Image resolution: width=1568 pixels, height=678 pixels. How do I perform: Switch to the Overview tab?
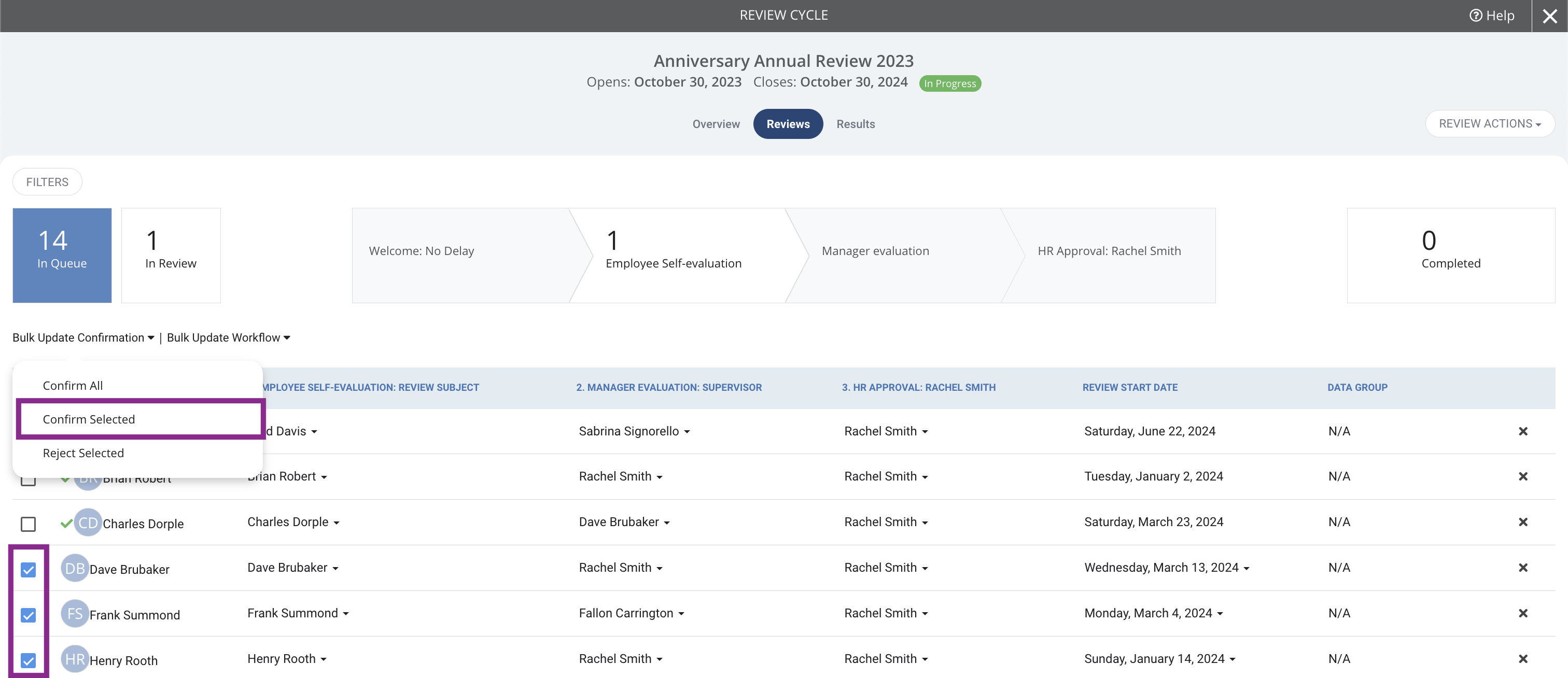click(716, 124)
